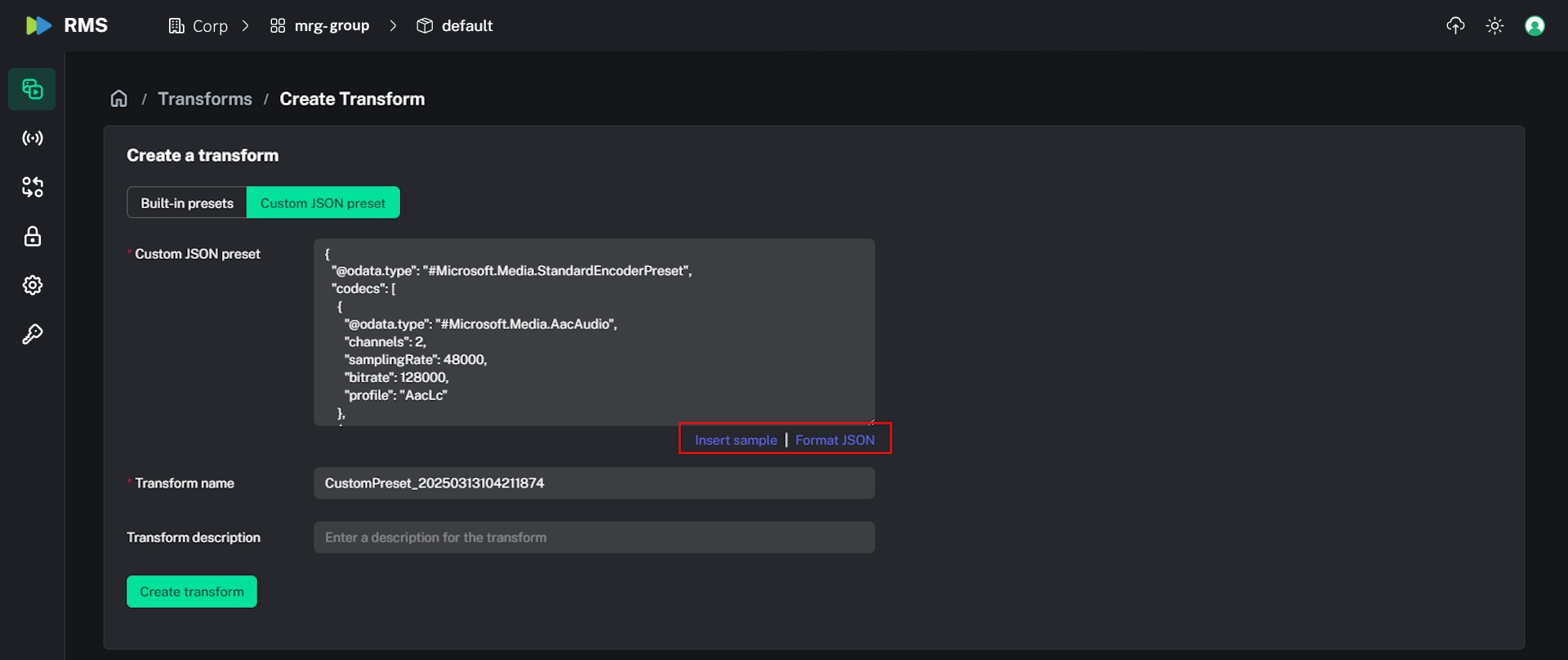Select the Custom JSON preset tab
Screen dimensions: 1568x660
pyautogui.click(x=323, y=203)
